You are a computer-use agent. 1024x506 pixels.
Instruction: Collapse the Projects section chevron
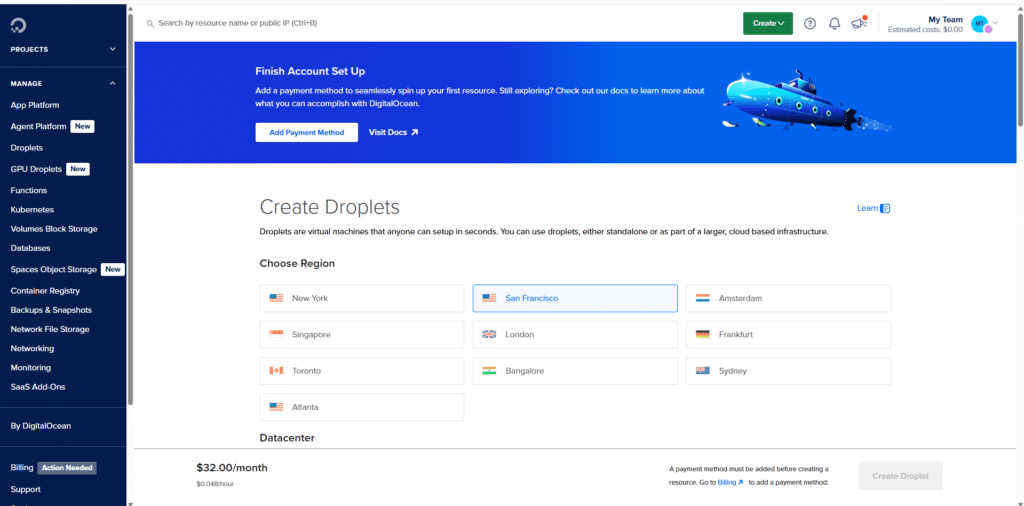click(x=112, y=49)
